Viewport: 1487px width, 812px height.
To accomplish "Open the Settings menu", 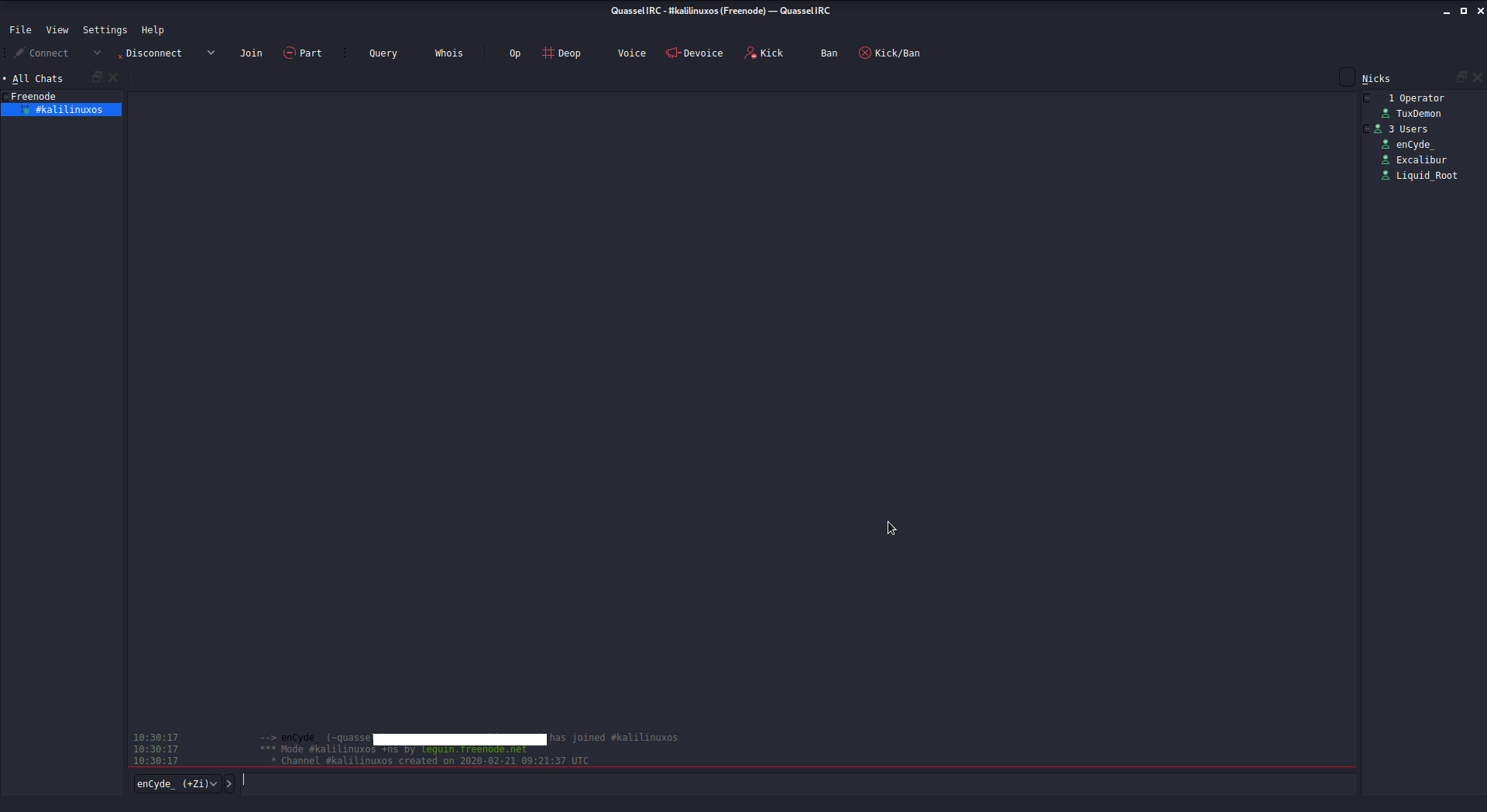I will pyautogui.click(x=105, y=30).
